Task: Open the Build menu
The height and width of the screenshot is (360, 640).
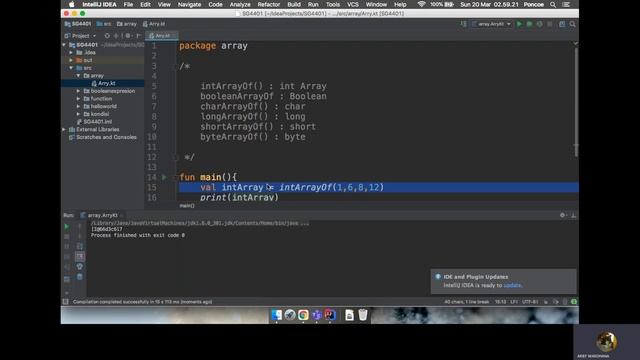Action: tap(294, 4)
